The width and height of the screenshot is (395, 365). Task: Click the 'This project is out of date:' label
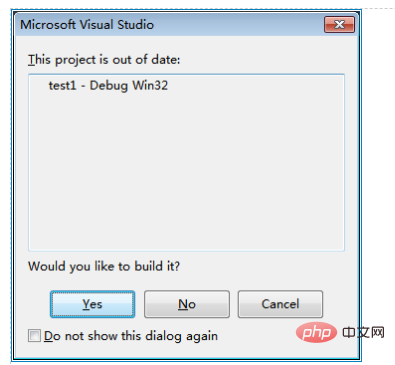pos(104,60)
